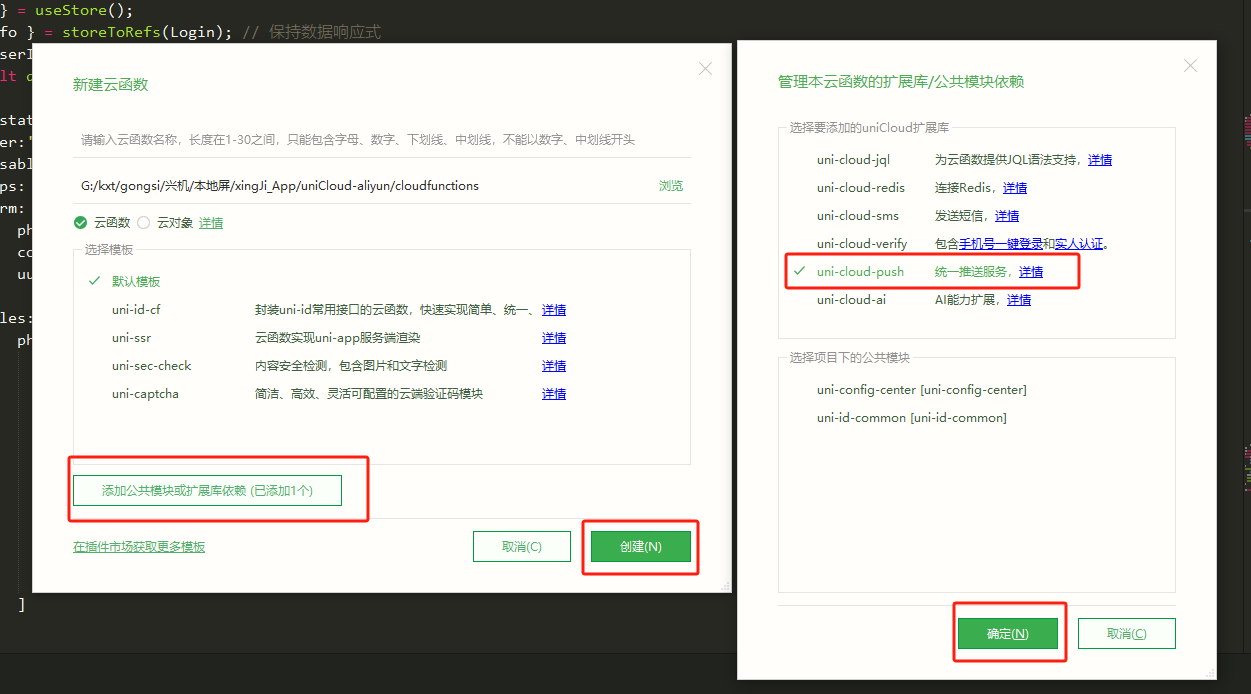Screen dimensions: 1251x694
Task: Open the 浏览 folder browse link
Action: pyautogui.click(x=671, y=186)
